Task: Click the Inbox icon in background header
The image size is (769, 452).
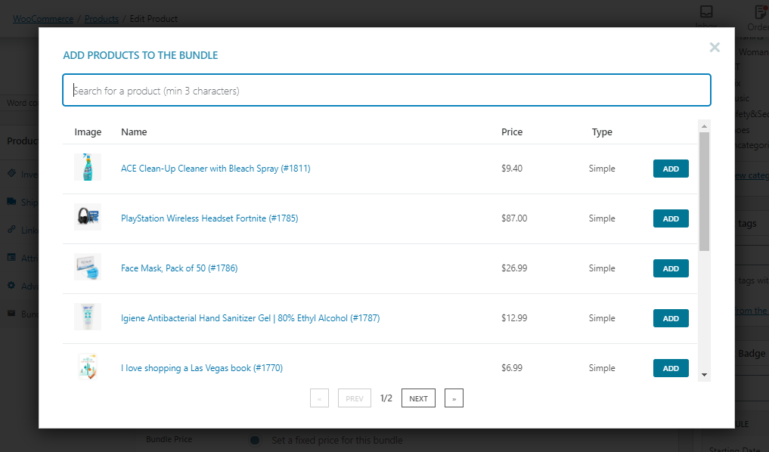Action: pos(706,12)
